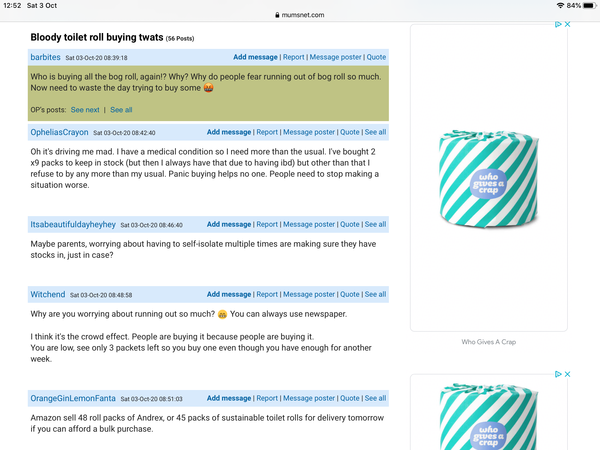600x450 pixels.
Task: See next OP's post
Action: [85, 110]
